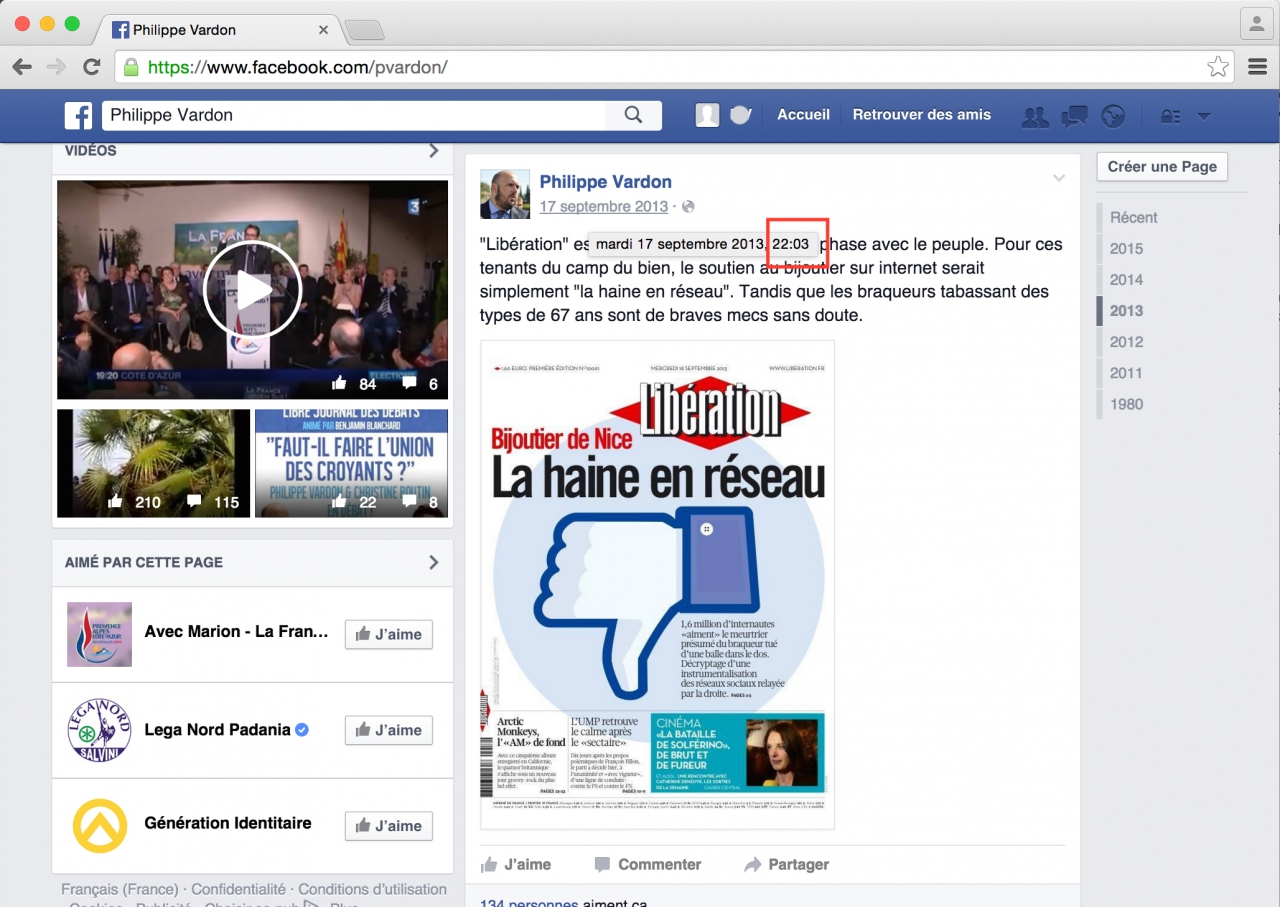Image resolution: width=1280 pixels, height=907 pixels.
Task: Click J'aime for Lega Nord Padania
Action: pyautogui.click(x=389, y=730)
